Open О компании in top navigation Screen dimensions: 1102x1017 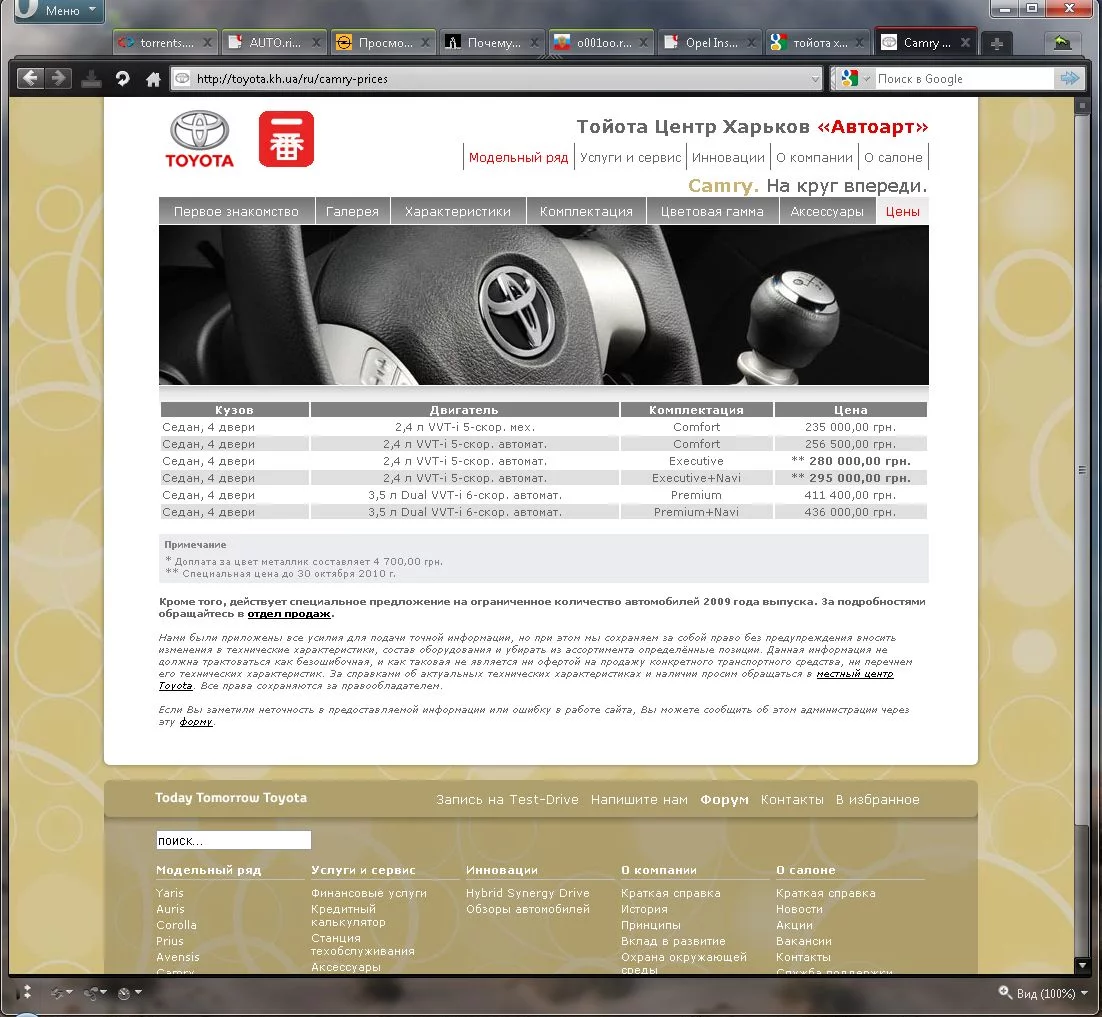coord(814,157)
